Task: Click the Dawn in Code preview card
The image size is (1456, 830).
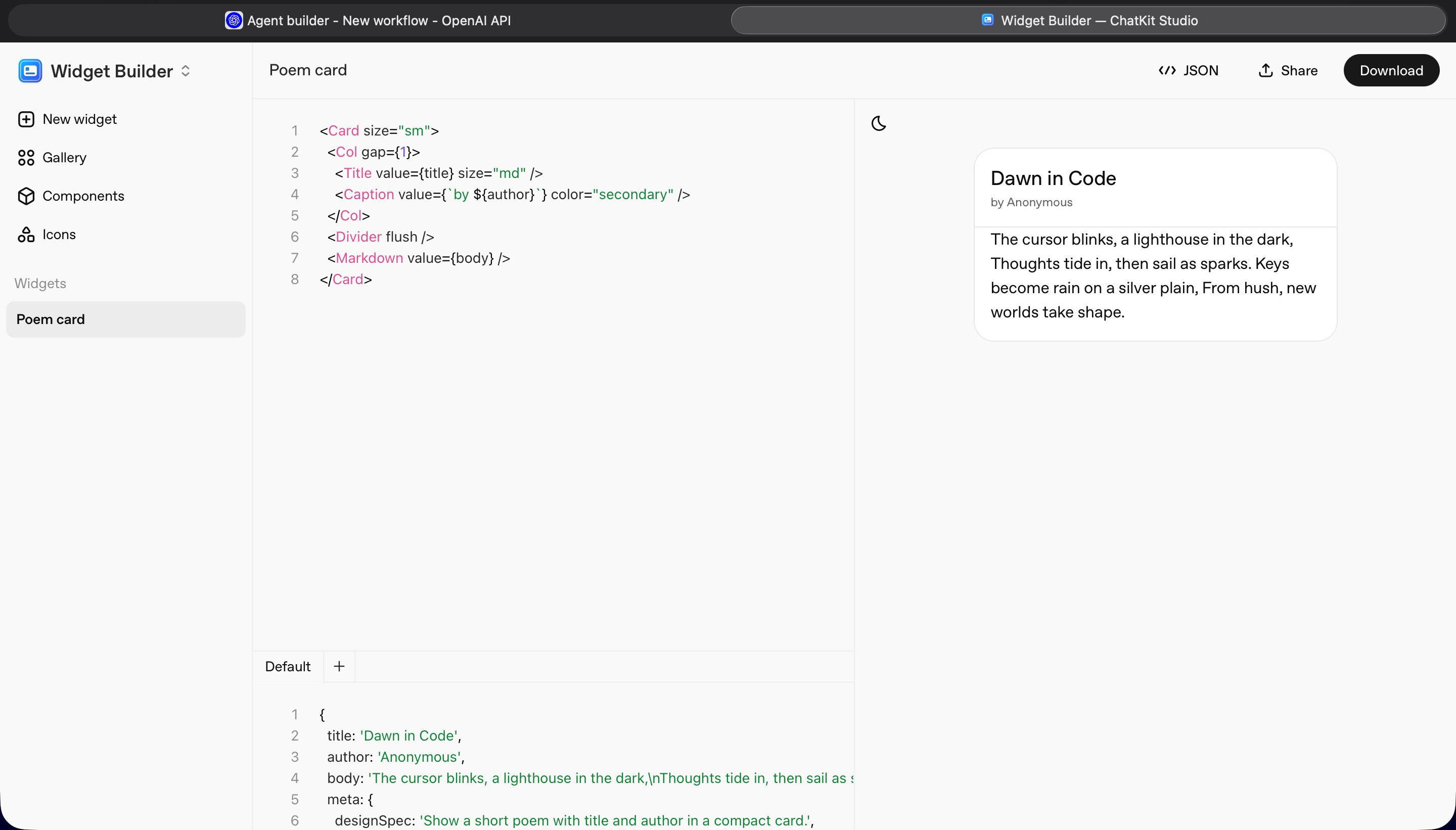Action: [1155, 245]
